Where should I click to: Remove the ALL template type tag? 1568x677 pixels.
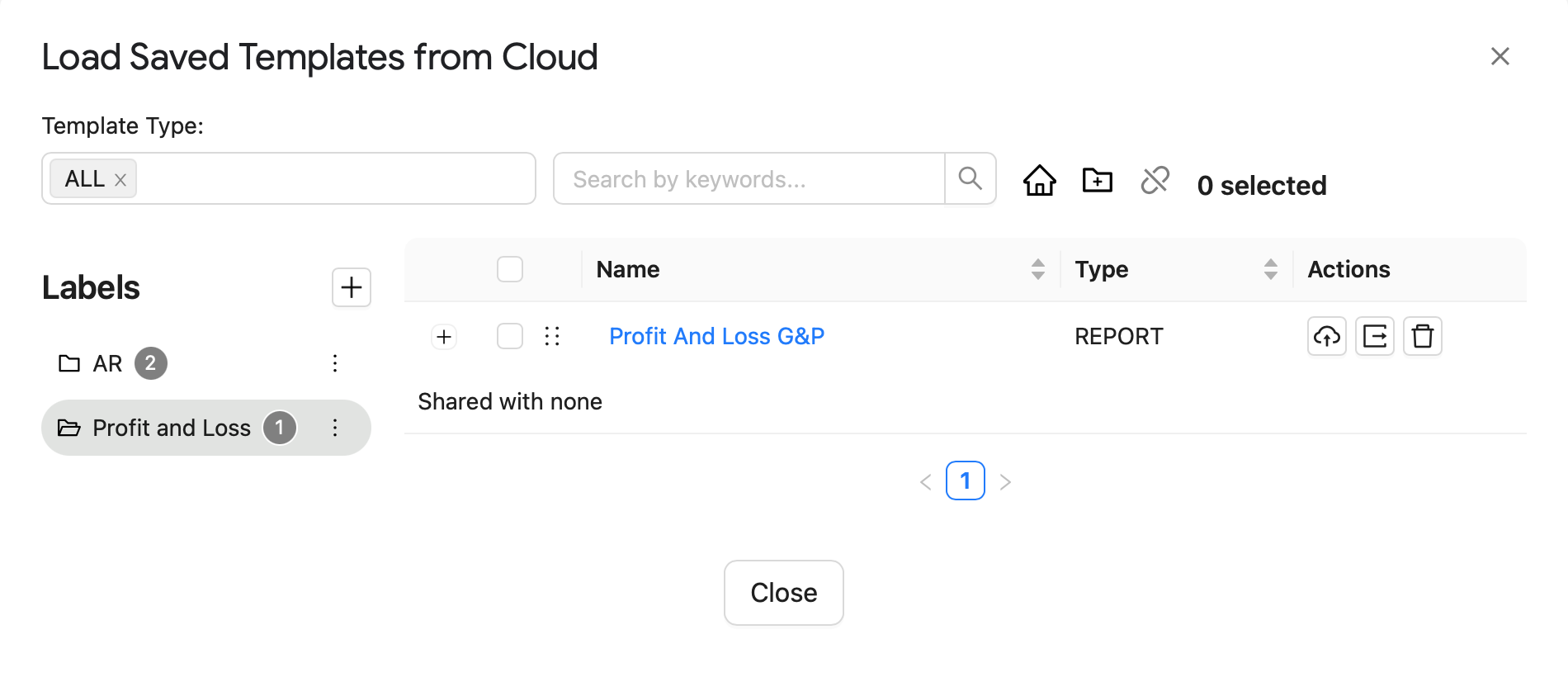(120, 180)
